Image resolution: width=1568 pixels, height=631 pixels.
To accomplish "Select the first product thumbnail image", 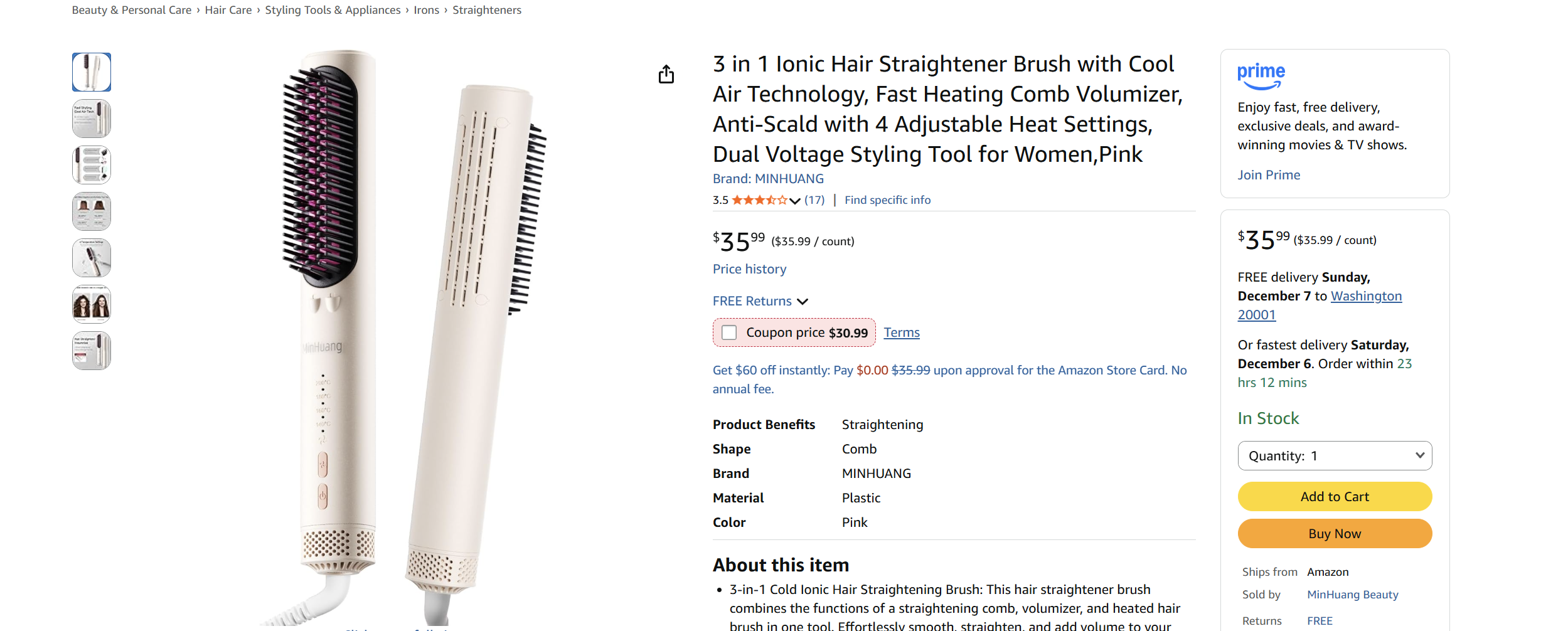I will point(92,72).
